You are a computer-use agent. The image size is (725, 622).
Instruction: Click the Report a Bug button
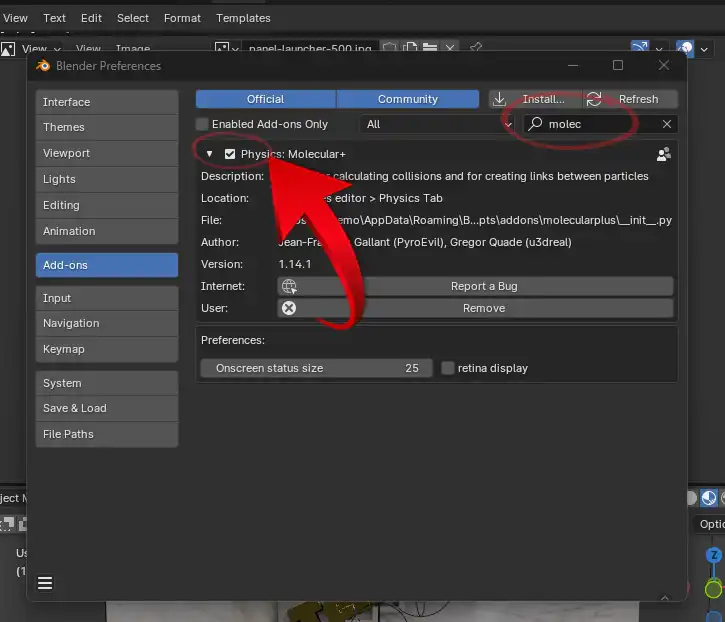point(475,286)
